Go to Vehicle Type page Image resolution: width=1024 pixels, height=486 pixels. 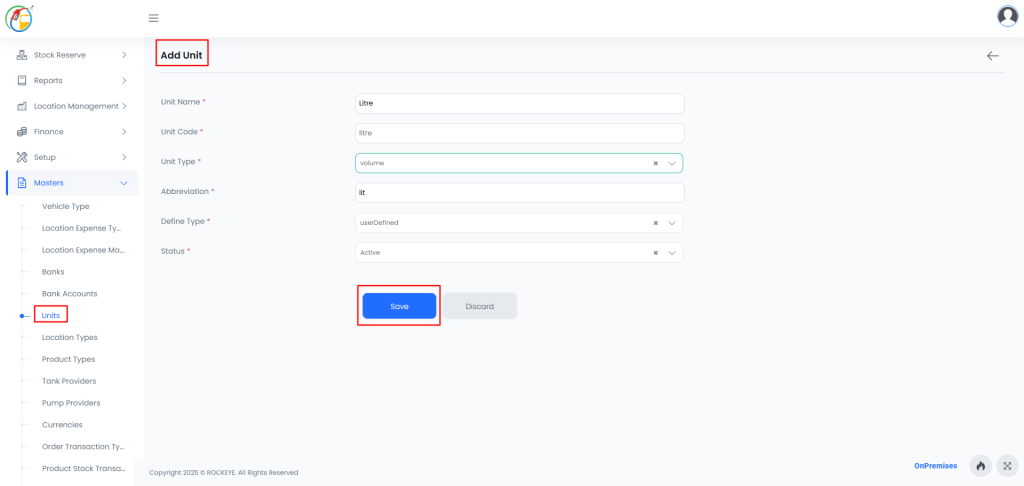point(65,206)
